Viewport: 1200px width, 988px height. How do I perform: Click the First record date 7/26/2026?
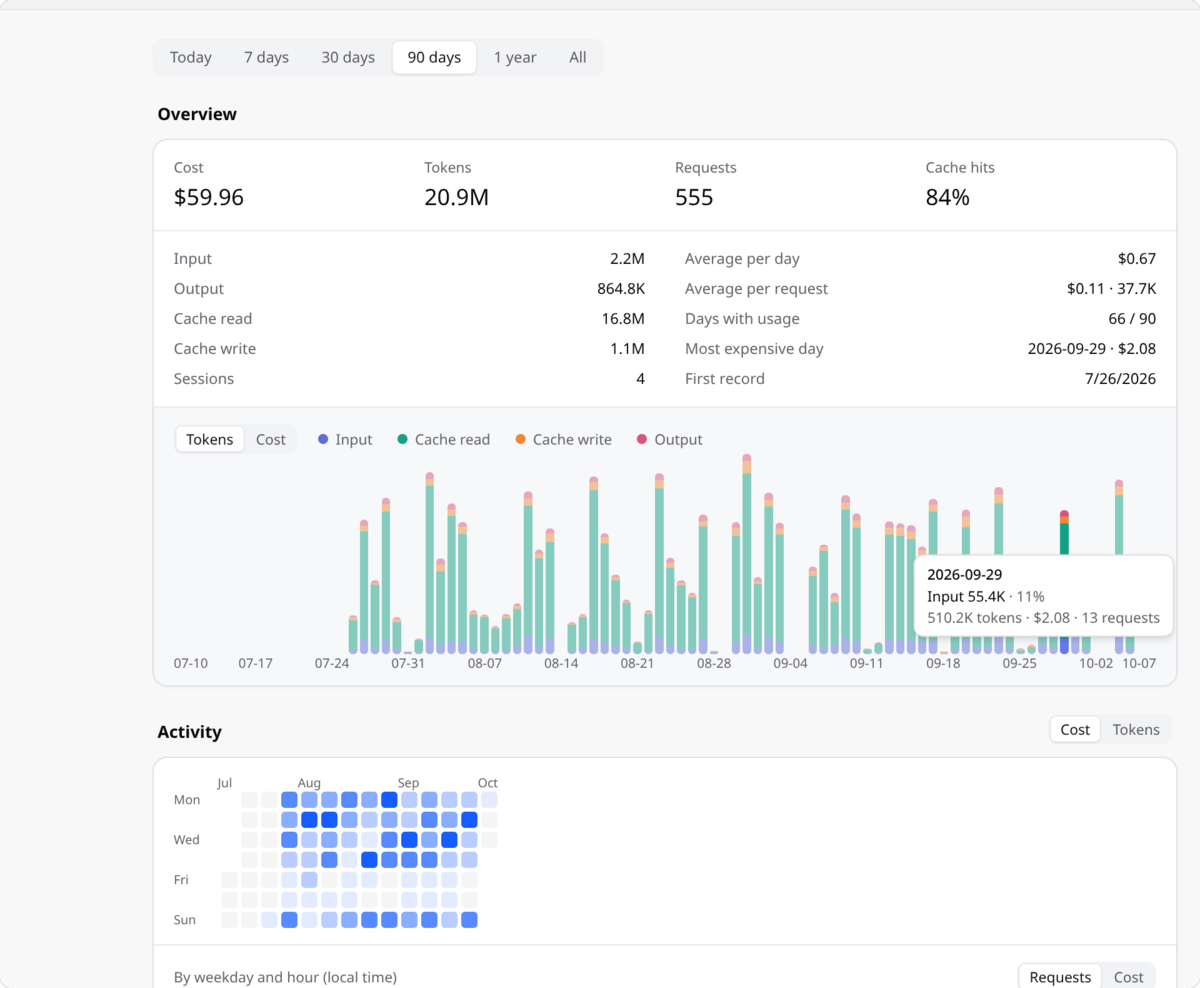[1122, 379]
